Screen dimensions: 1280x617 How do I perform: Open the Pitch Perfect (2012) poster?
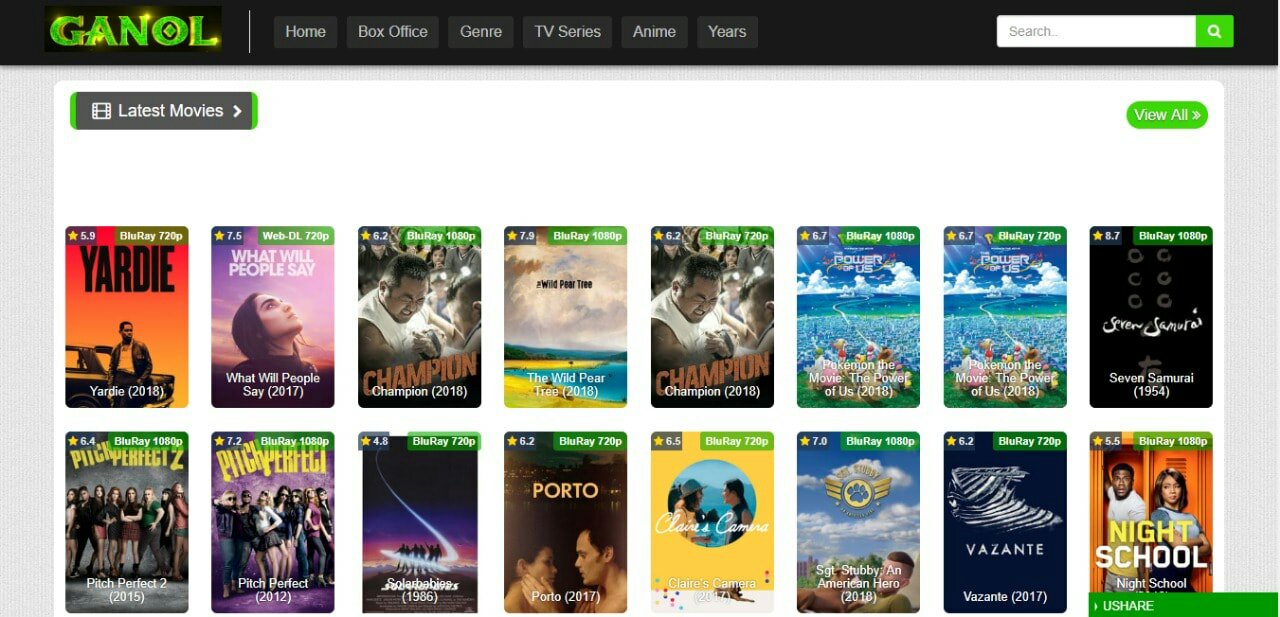(x=273, y=522)
